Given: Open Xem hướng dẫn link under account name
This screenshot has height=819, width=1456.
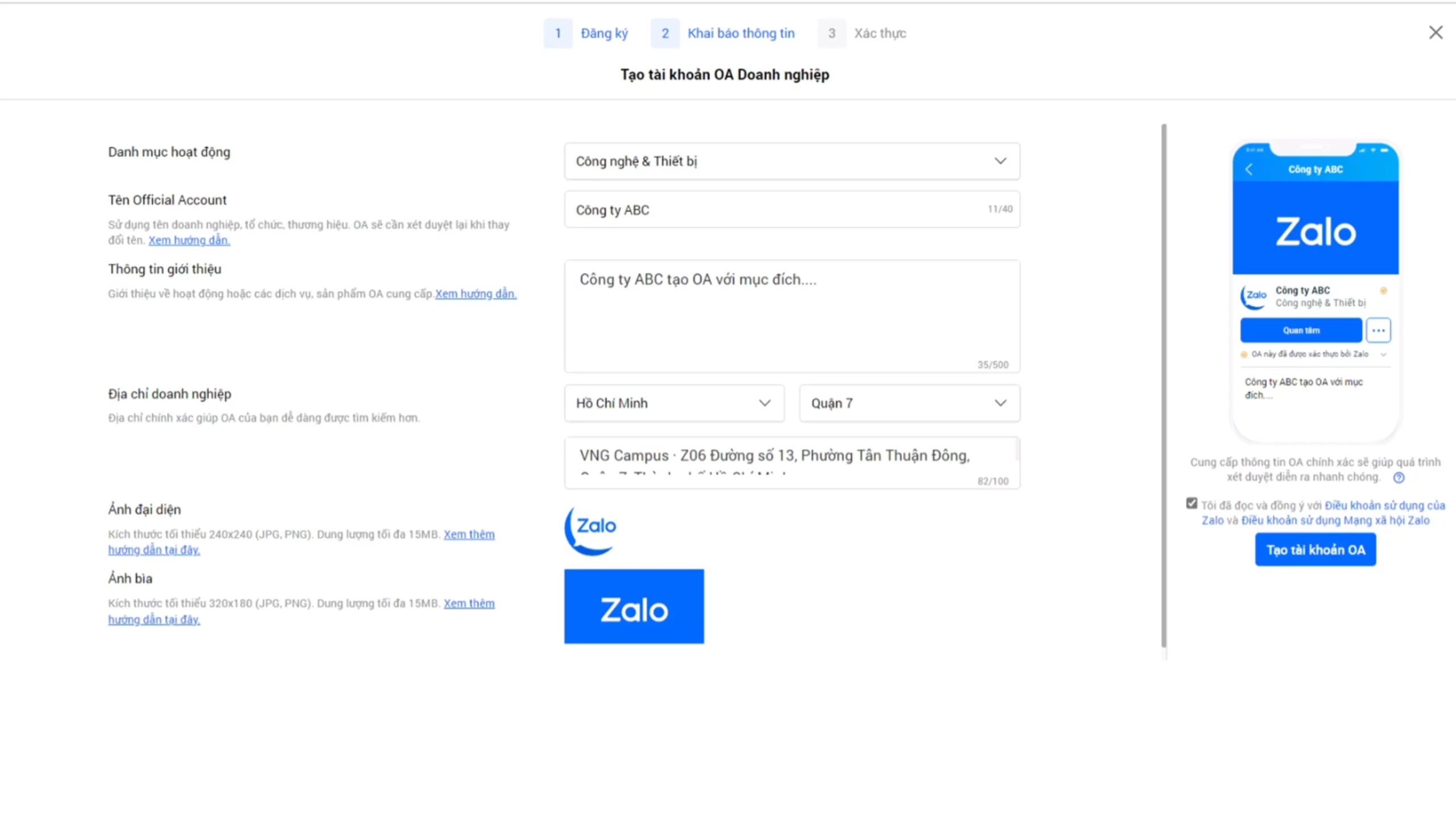Looking at the screenshot, I should click(x=189, y=241).
